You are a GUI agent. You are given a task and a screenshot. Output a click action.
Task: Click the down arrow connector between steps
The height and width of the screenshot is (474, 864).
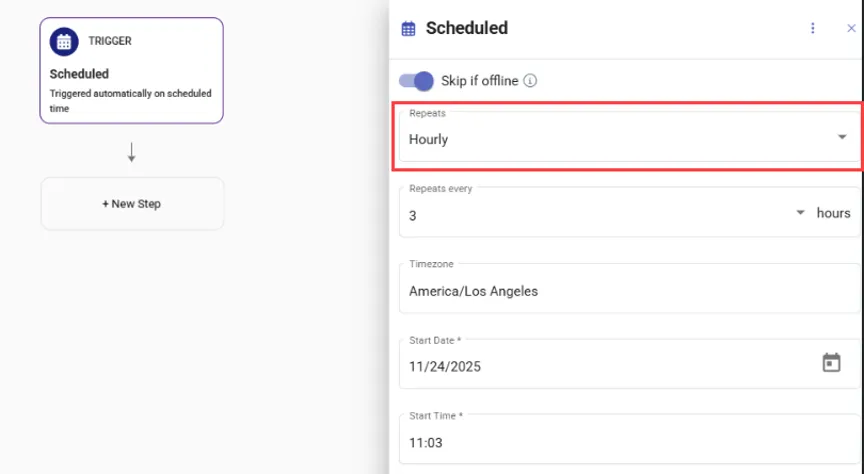[x=132, y=153]
